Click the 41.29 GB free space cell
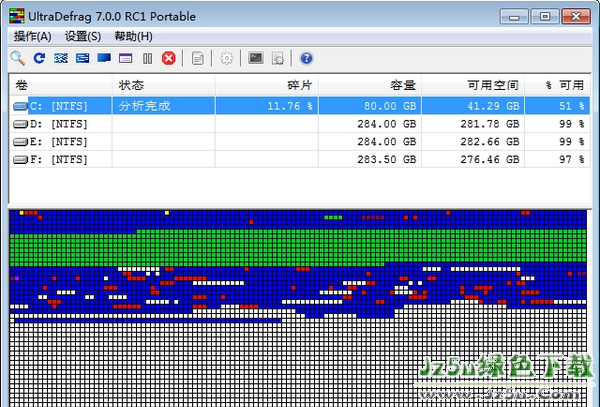The height and width of the screenshot is (407, 600). 473,106
